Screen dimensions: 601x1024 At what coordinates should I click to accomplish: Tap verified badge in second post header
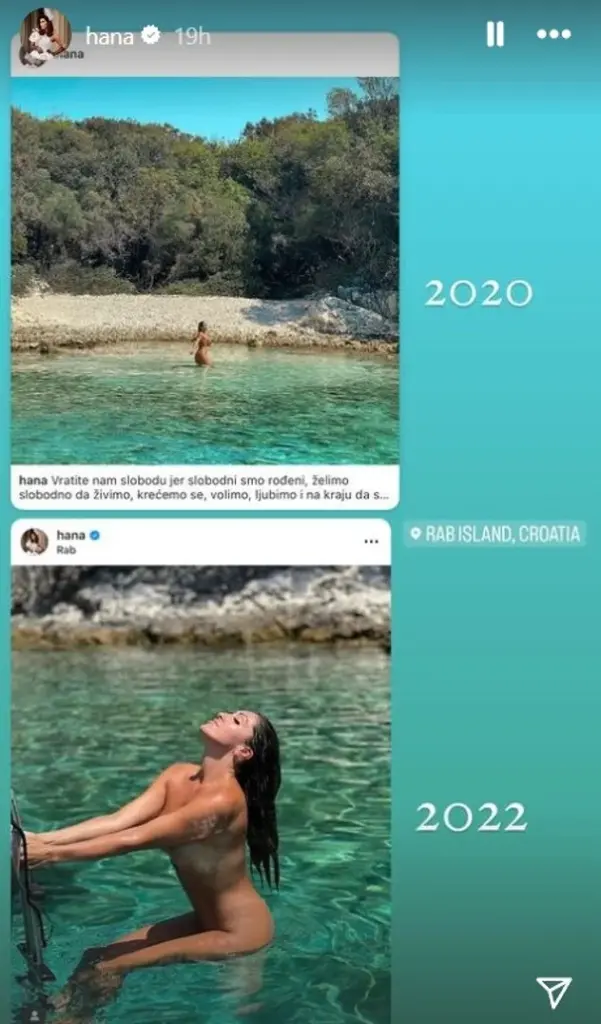pyautogui.click(x=95, y=536)
